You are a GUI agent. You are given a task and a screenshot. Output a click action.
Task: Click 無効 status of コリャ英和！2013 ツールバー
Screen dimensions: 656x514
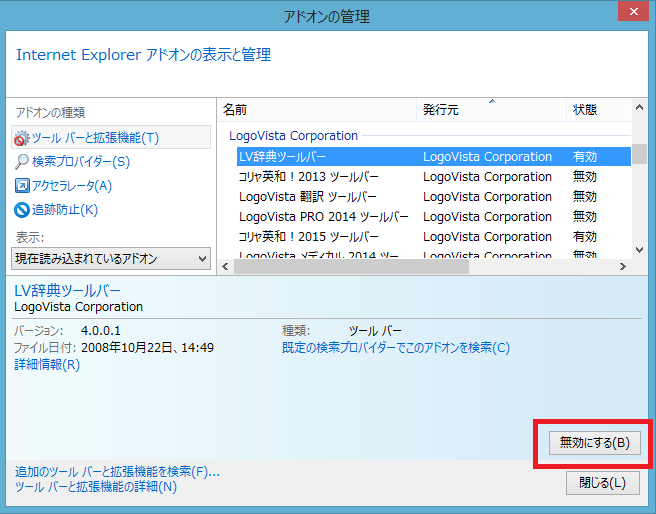[x=585, y=177]
